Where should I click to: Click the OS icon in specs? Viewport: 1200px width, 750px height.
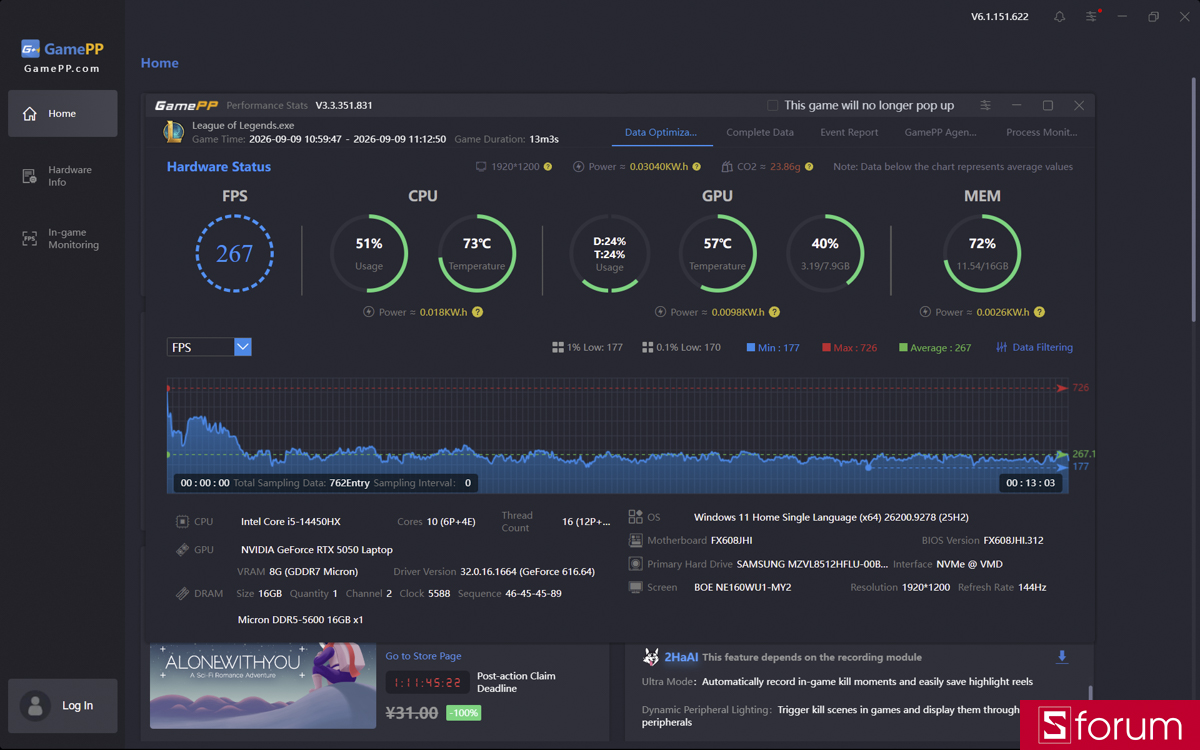coord(635,517)
